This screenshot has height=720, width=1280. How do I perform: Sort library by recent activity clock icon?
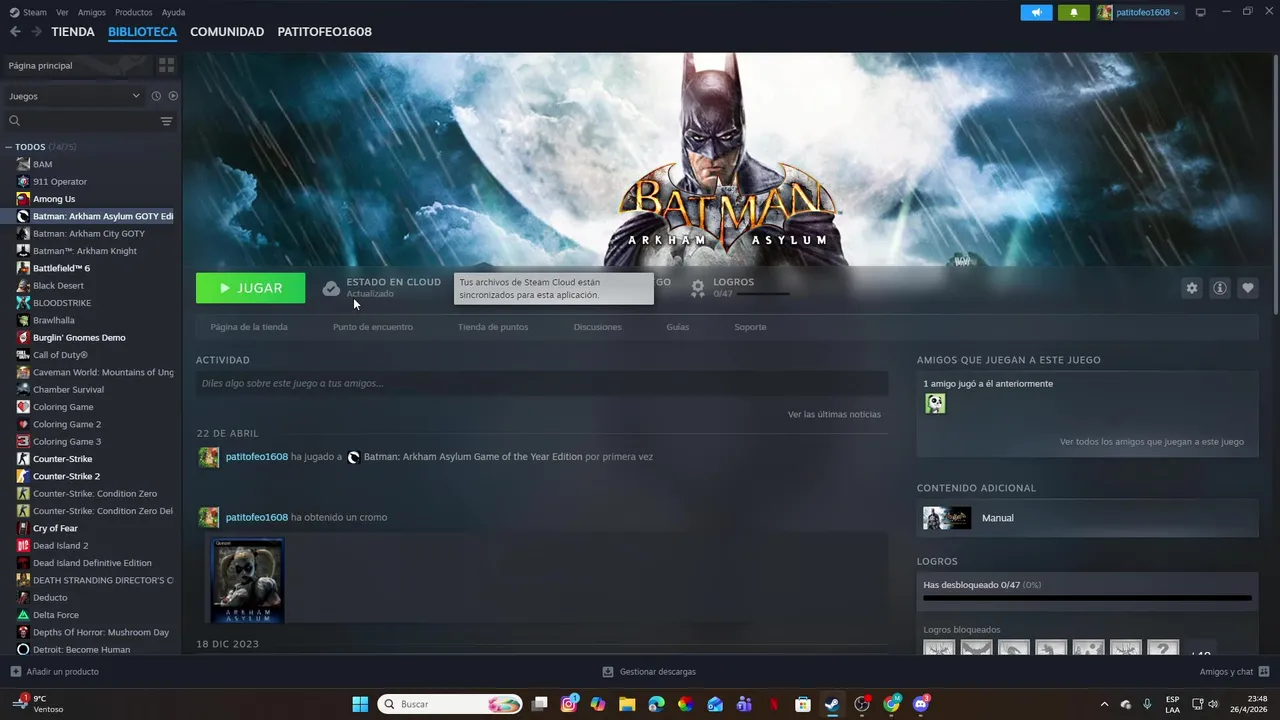coord(156,96)
